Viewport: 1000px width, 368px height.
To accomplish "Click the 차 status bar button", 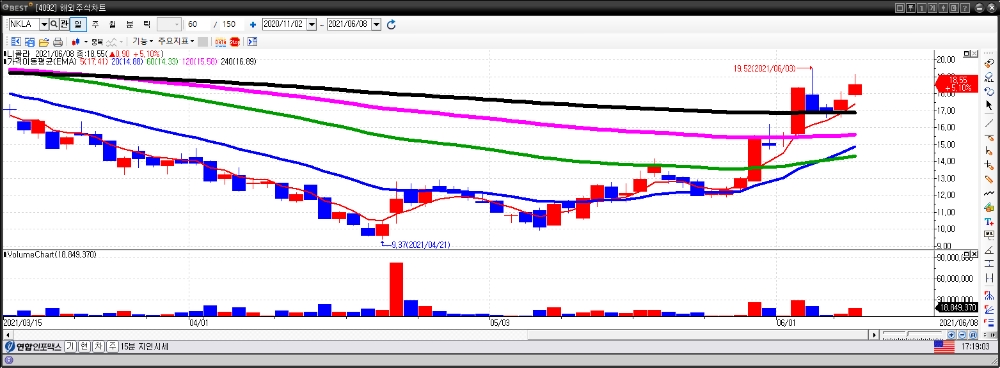I will [x=98, y=347].
